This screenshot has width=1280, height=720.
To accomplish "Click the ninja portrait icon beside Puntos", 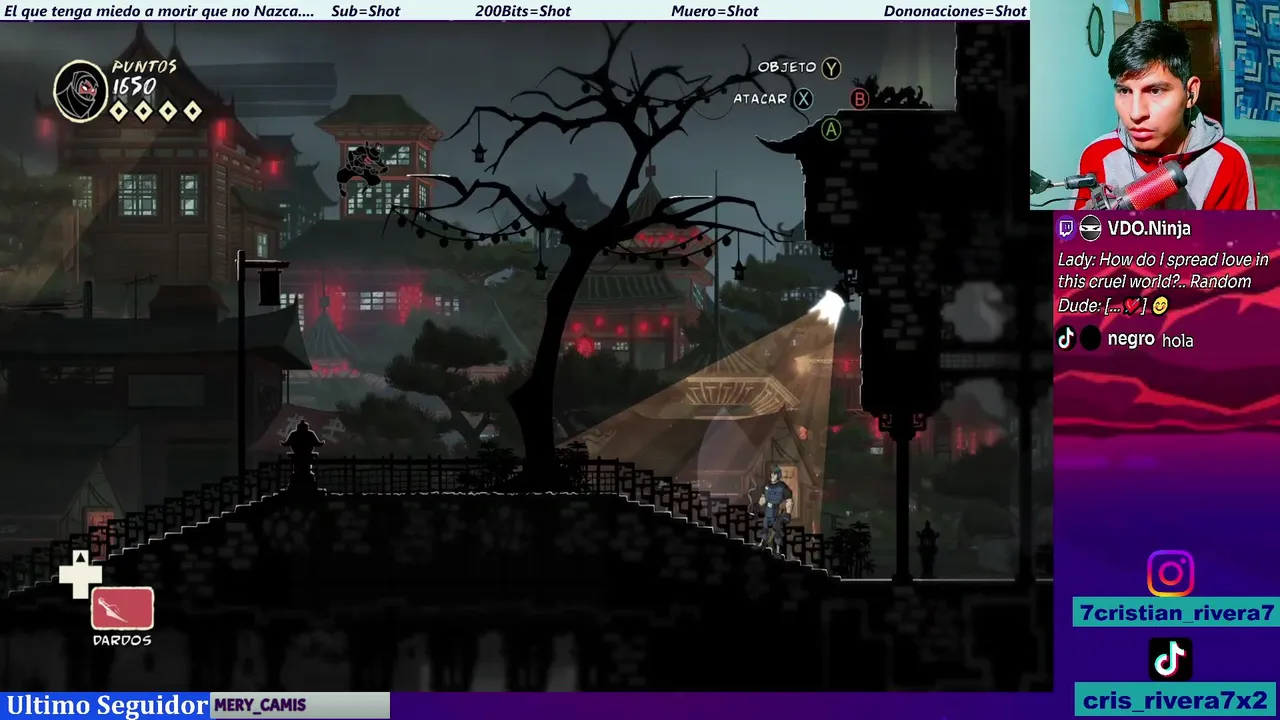I will (x=80, y=91).
